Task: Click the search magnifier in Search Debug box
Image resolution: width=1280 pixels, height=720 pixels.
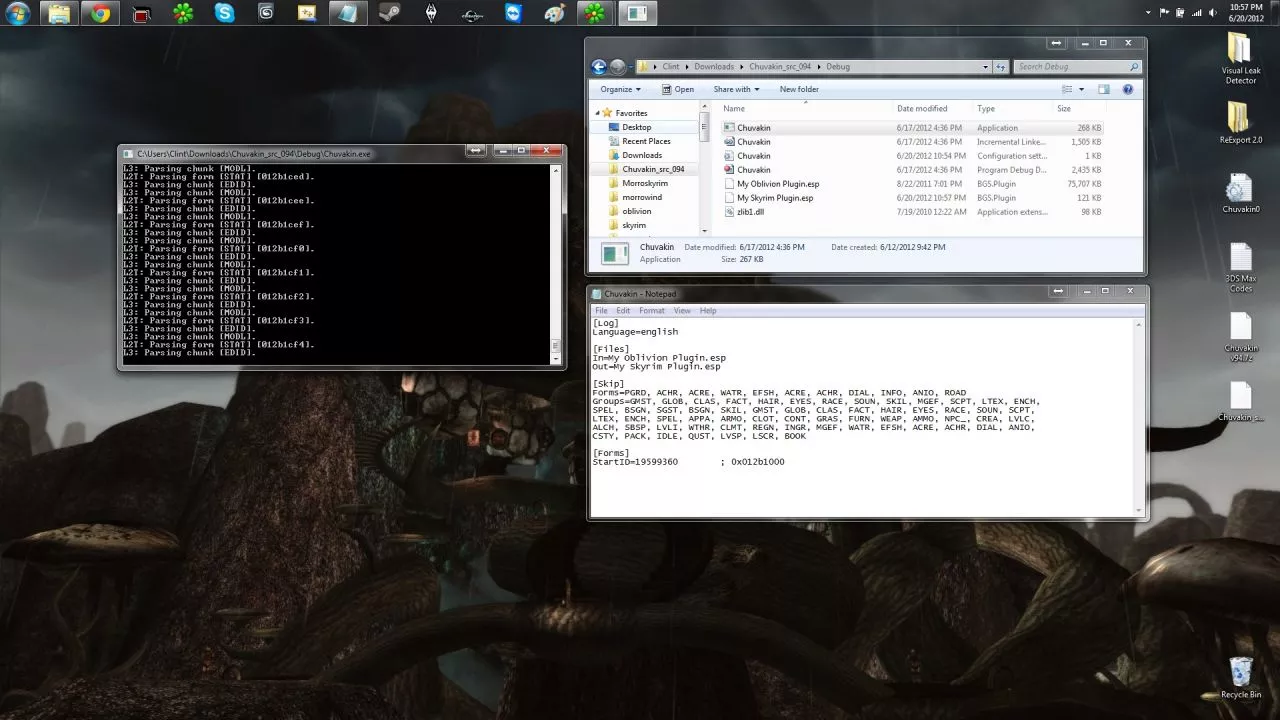Action: pyautogui.click(x=1134, y=67)
